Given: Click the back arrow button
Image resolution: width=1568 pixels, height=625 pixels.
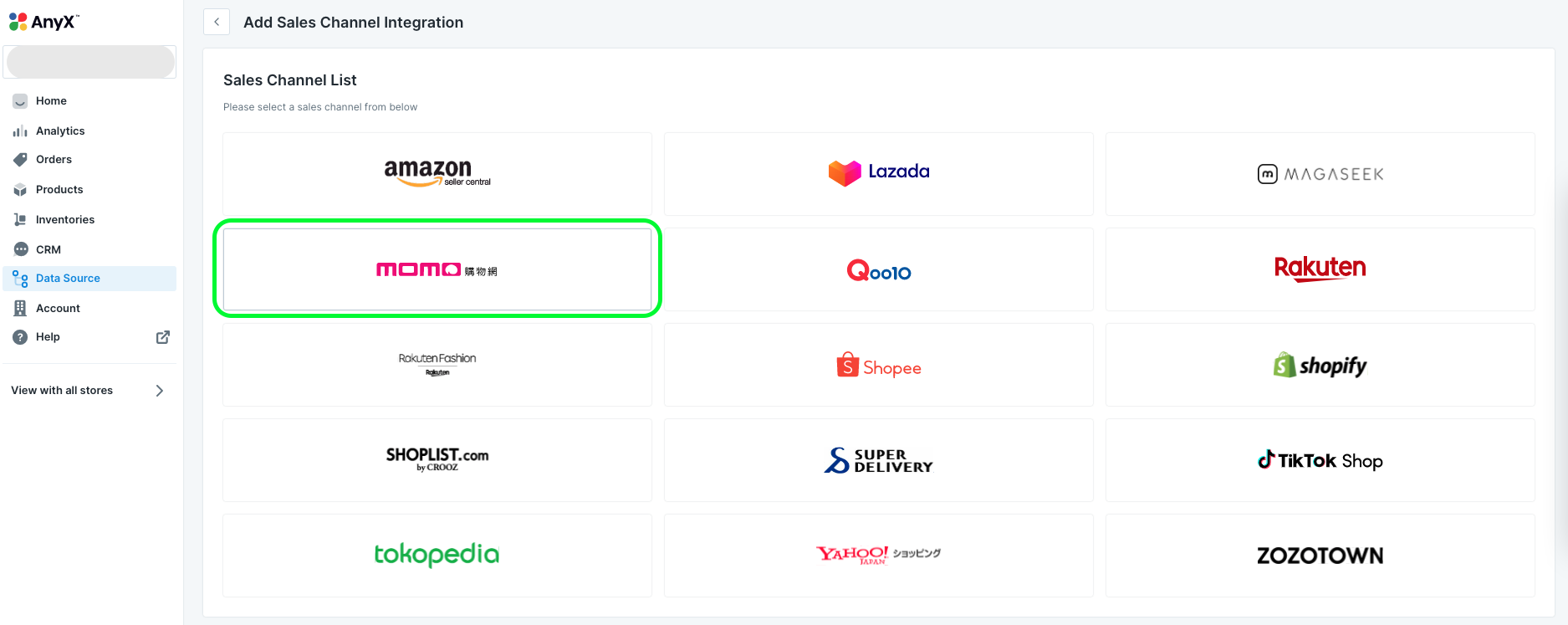Looking at the screenshot, I should (217, 23).
